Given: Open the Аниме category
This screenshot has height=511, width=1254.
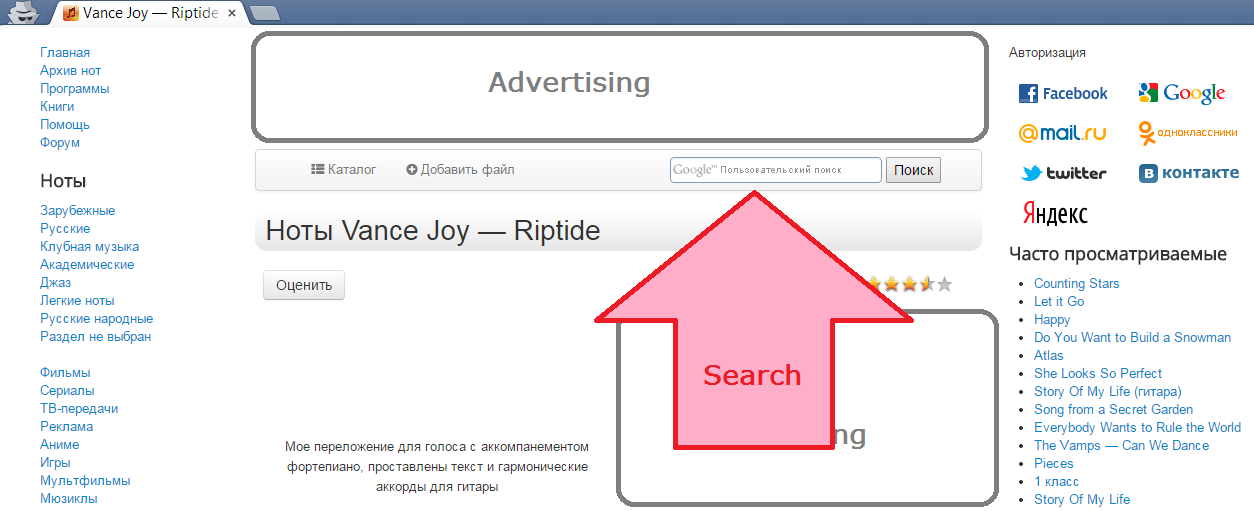Looking at the screenshot, I should tap(60, 445).
